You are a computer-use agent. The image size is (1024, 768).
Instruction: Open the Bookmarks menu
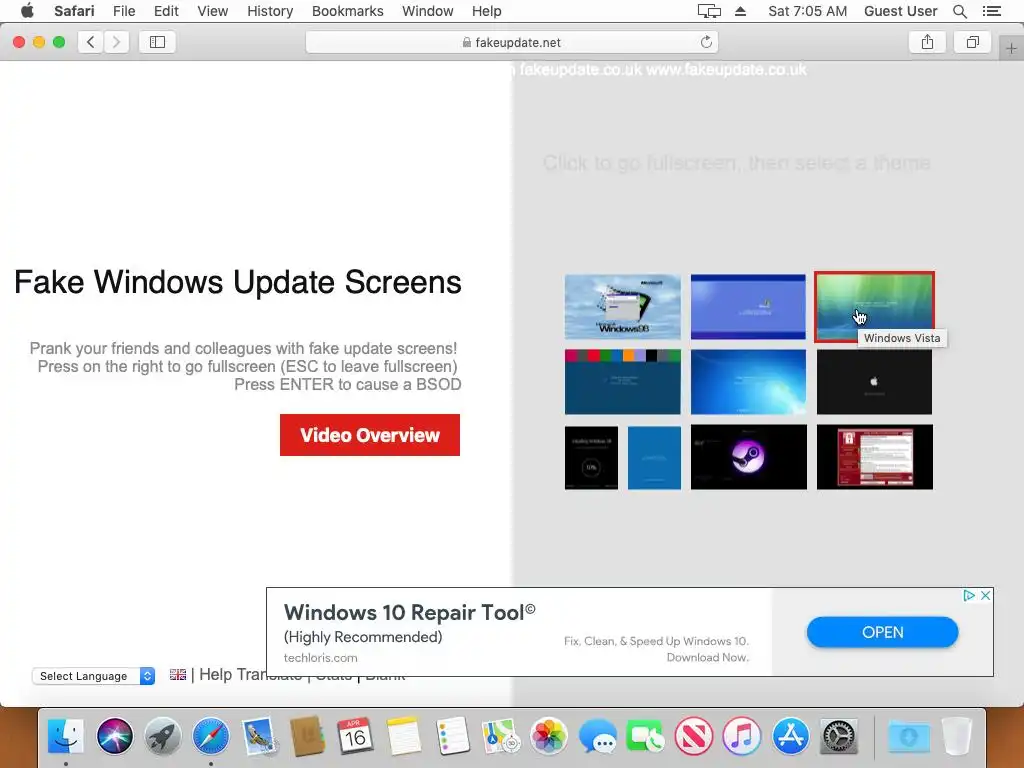click(347, 11)
